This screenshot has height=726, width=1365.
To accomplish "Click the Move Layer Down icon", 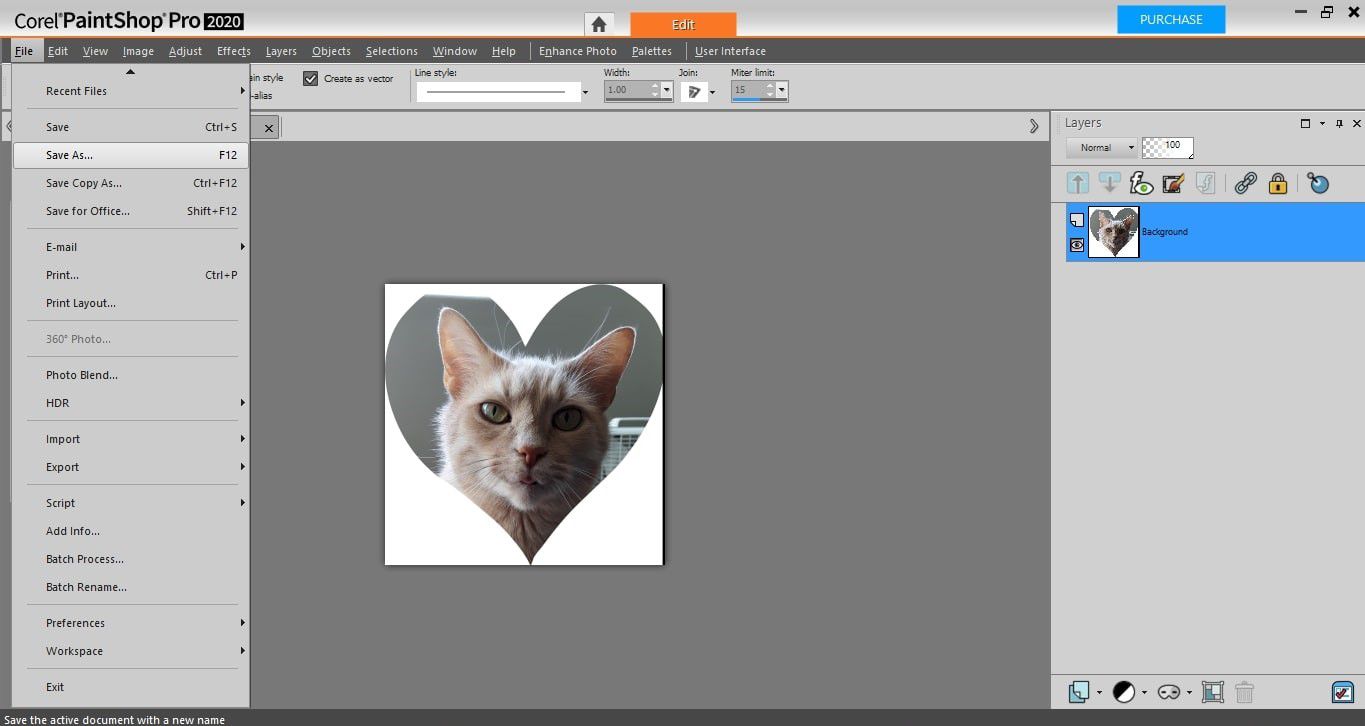I will (x=1109, y=183).
